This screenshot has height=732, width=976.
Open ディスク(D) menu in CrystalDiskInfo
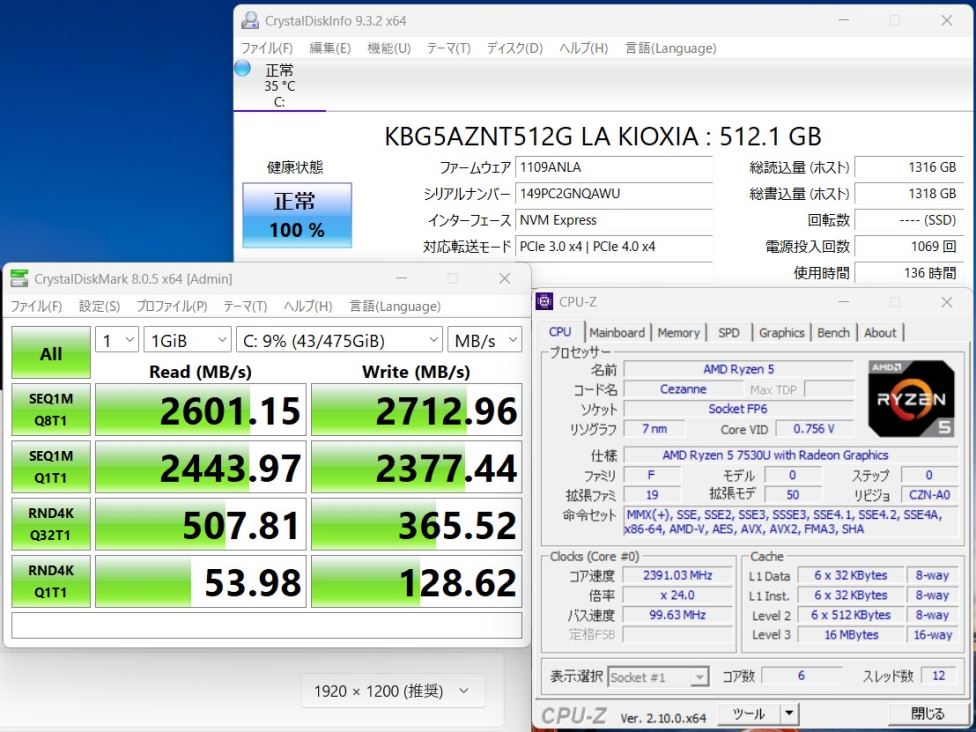(515, 48)
